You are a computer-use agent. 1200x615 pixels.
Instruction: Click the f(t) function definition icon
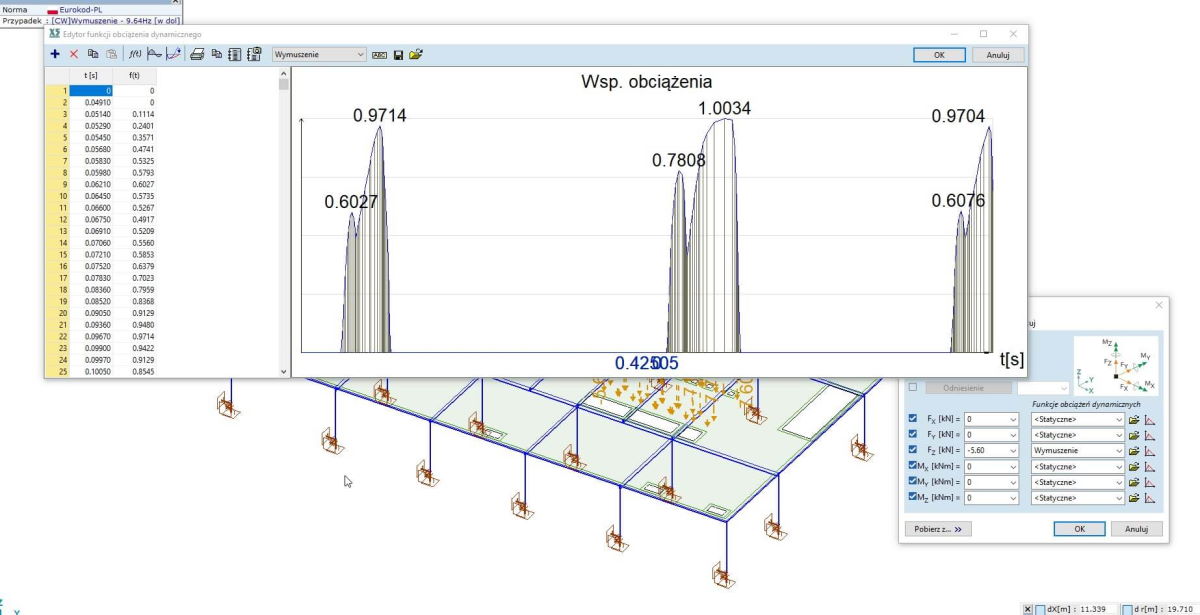pyautogui.click(x=133, y=54)
